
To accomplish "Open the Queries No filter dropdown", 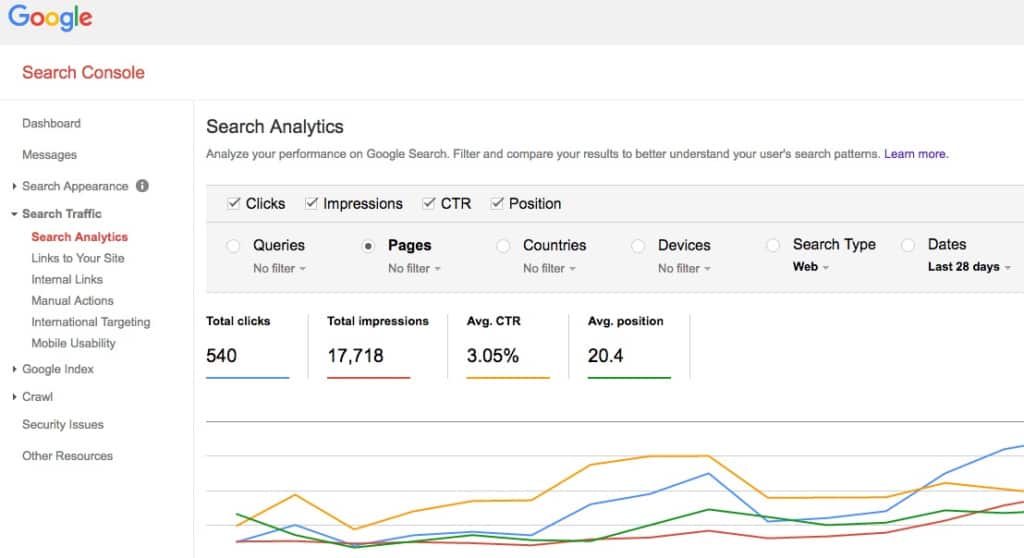I will (x=280, y=269).
